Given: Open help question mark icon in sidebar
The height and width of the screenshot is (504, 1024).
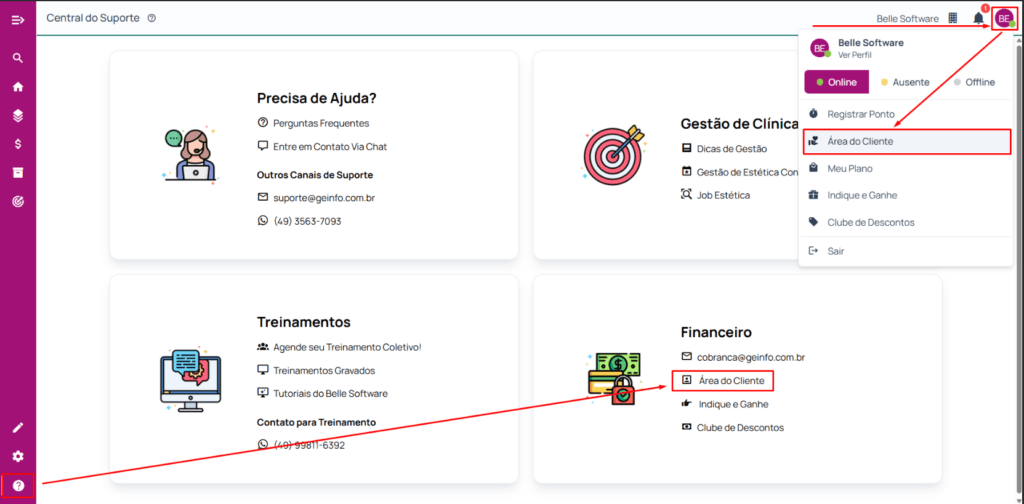Looking at the screenshot, I should point(18,486).
